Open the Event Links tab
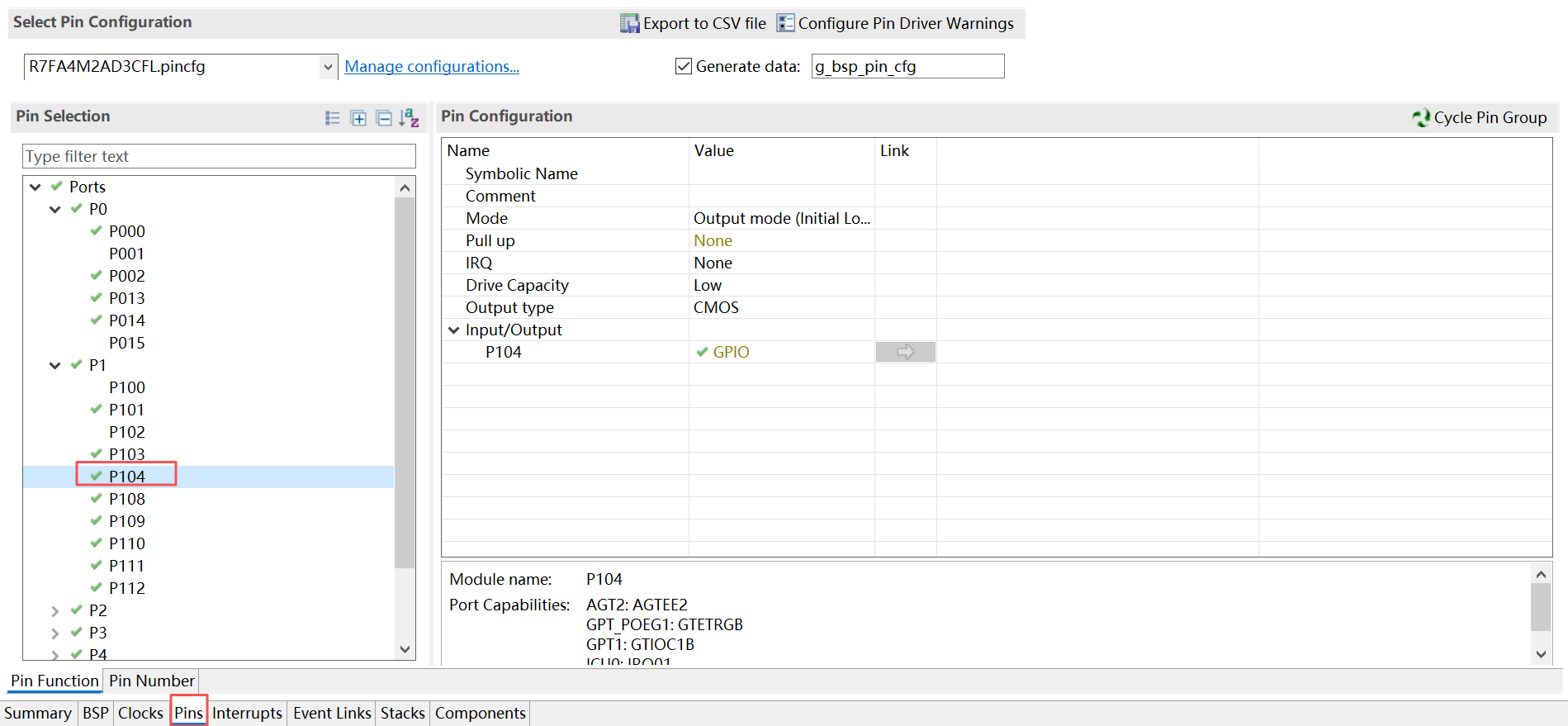The image size is (1568, 726). click(x=332, y=713)
